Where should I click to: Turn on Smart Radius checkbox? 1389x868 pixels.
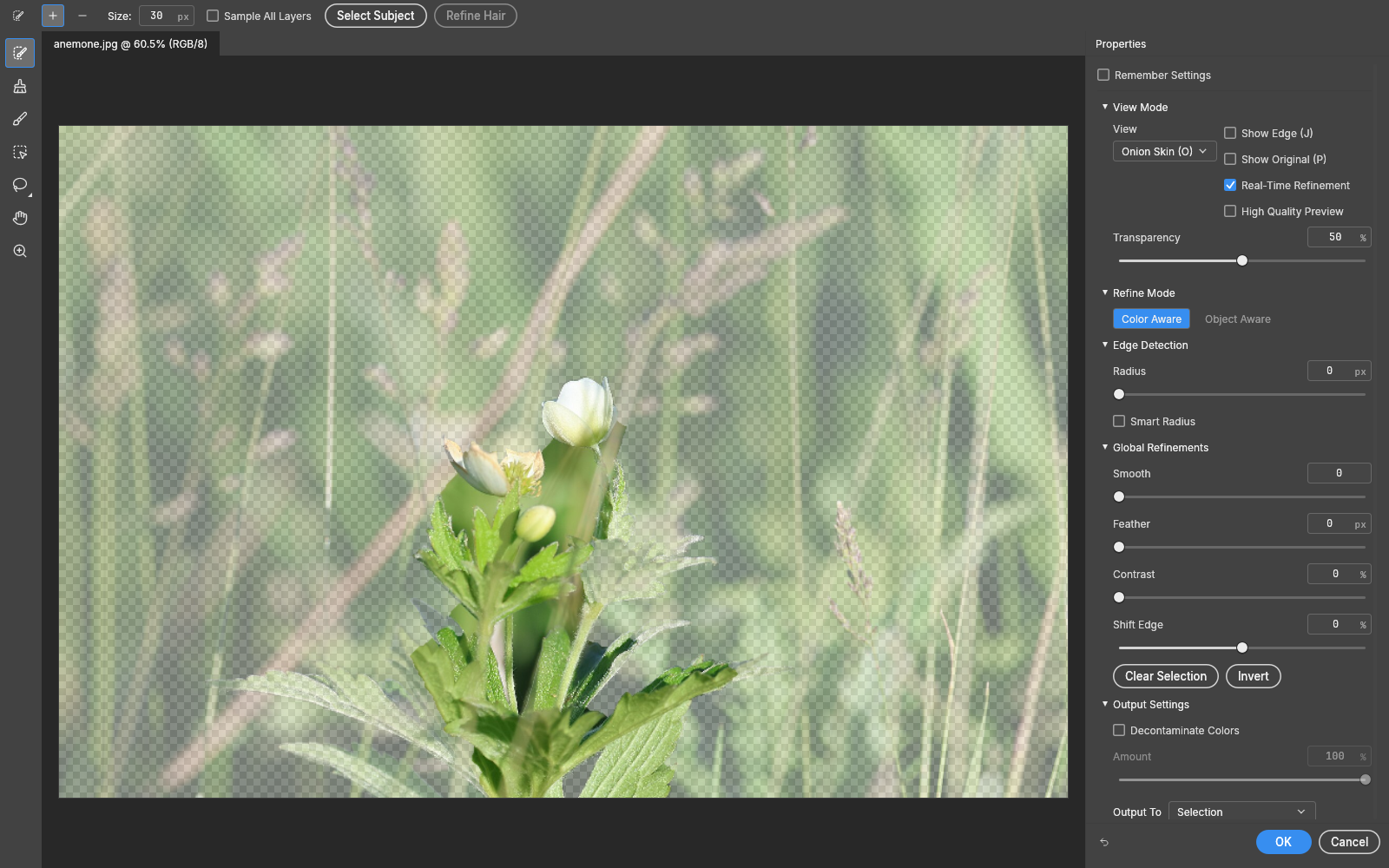[1119, 421]
